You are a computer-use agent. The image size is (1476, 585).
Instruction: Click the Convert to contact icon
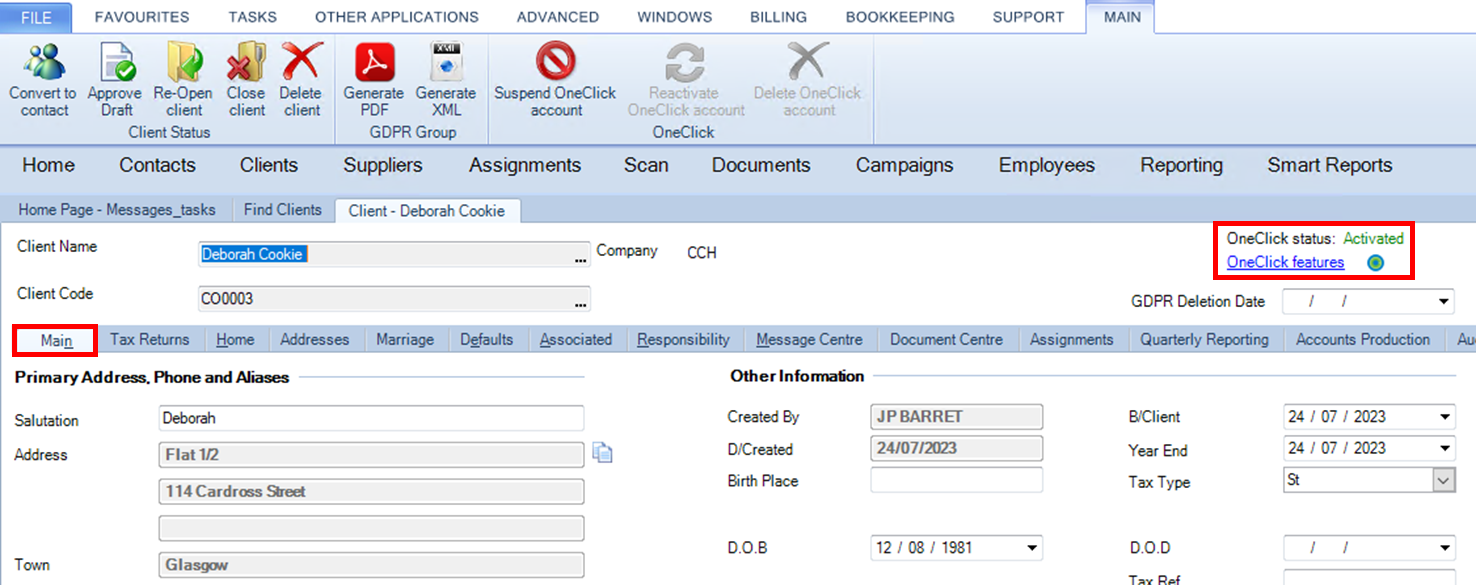43,62
